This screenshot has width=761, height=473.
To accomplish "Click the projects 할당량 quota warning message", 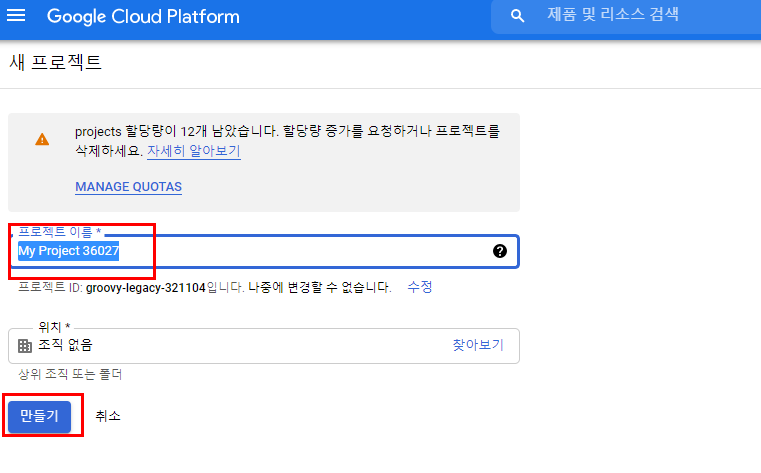I will point(287,141).
